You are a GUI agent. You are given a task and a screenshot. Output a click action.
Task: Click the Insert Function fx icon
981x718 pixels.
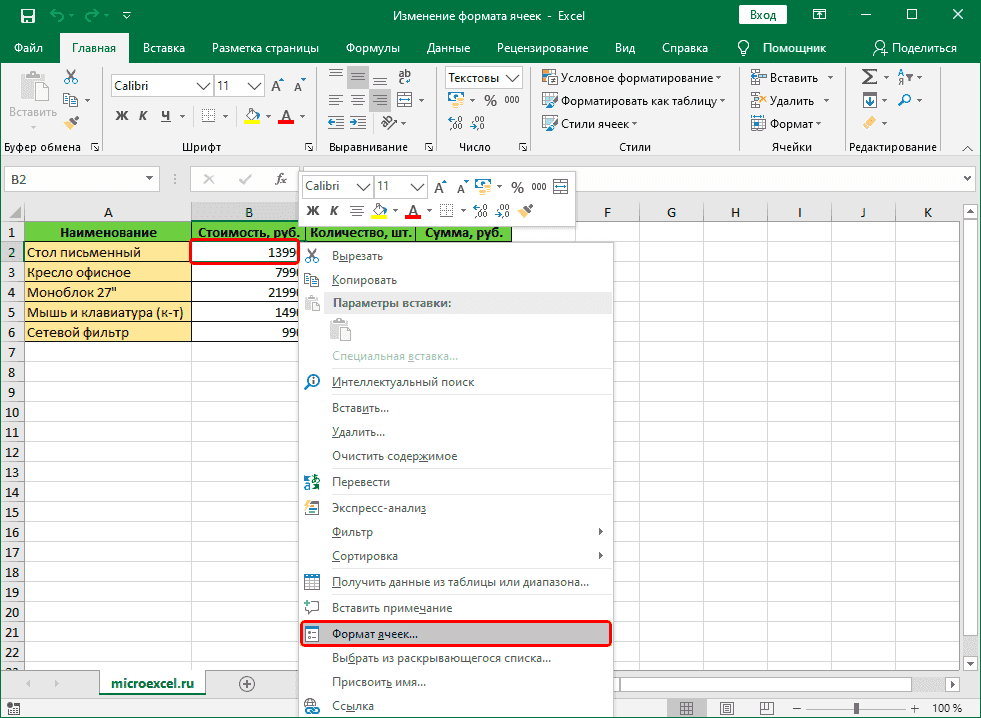point(281,180)
